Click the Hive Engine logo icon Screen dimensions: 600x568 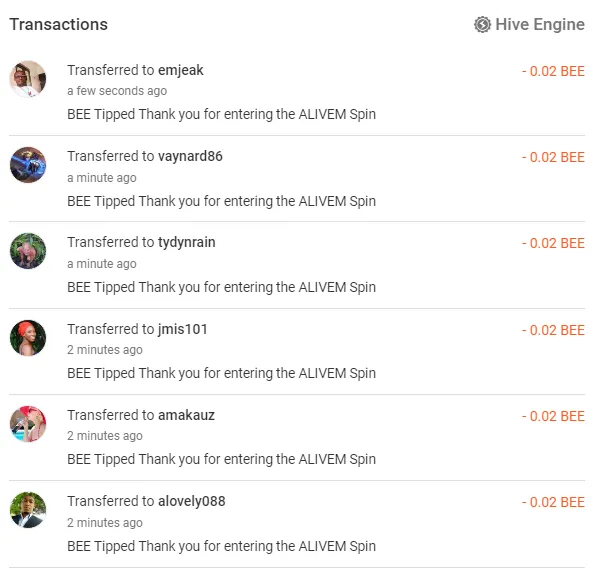click(483, 24)
